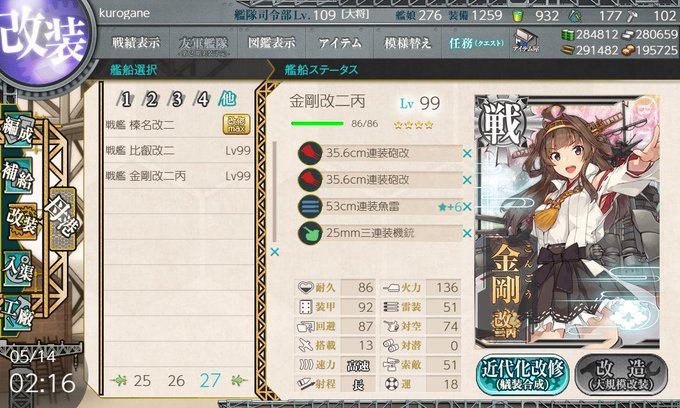Switch to the 他 other ships tab
Screen dimensions: 680x408
pos(227,99)
